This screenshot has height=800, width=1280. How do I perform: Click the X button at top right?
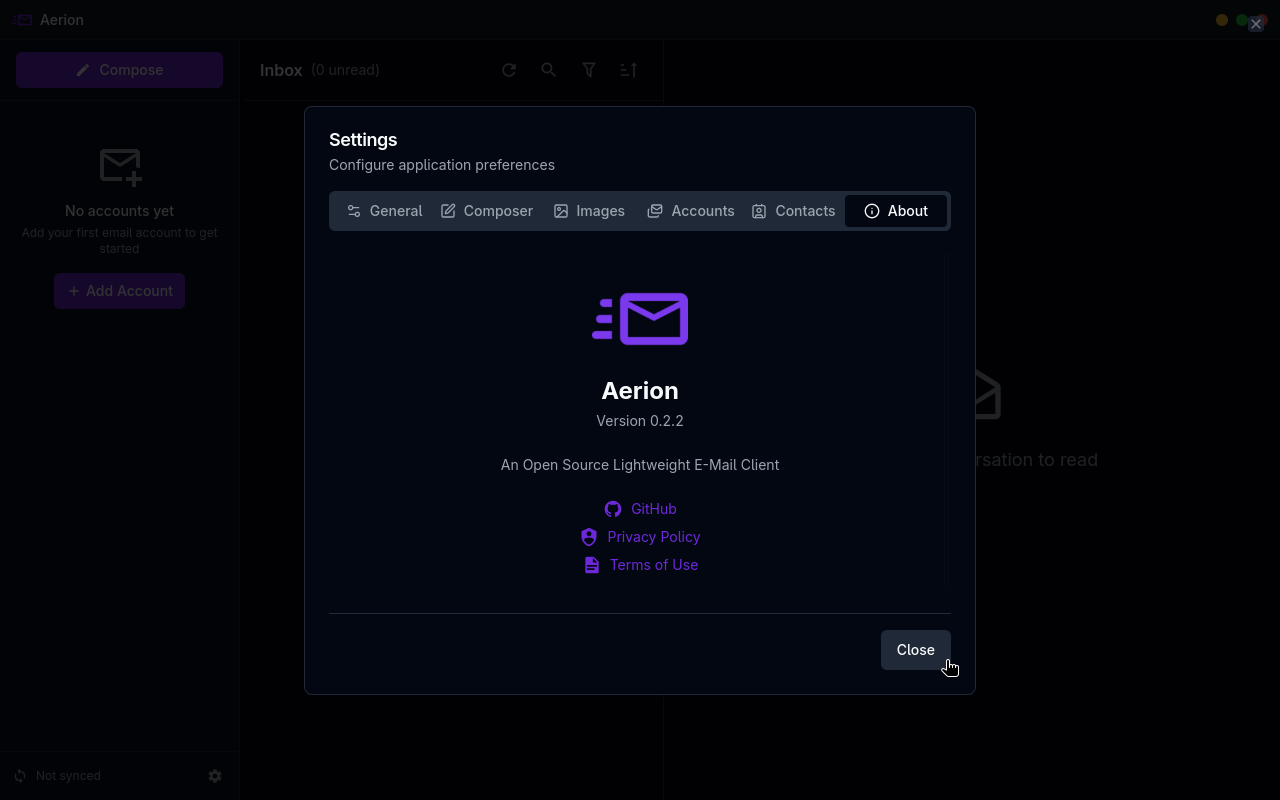pos(1256,24)
